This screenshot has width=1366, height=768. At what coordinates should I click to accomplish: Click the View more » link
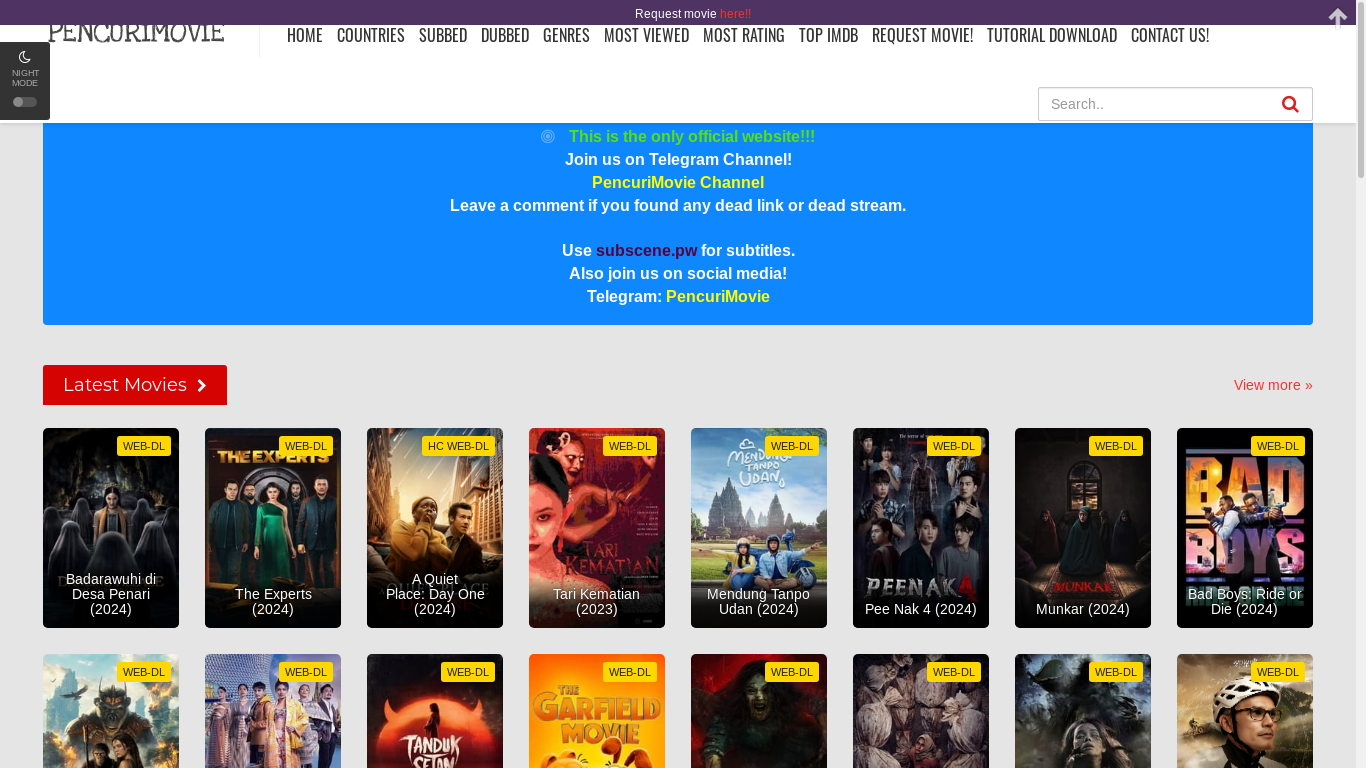(1273, 385)
